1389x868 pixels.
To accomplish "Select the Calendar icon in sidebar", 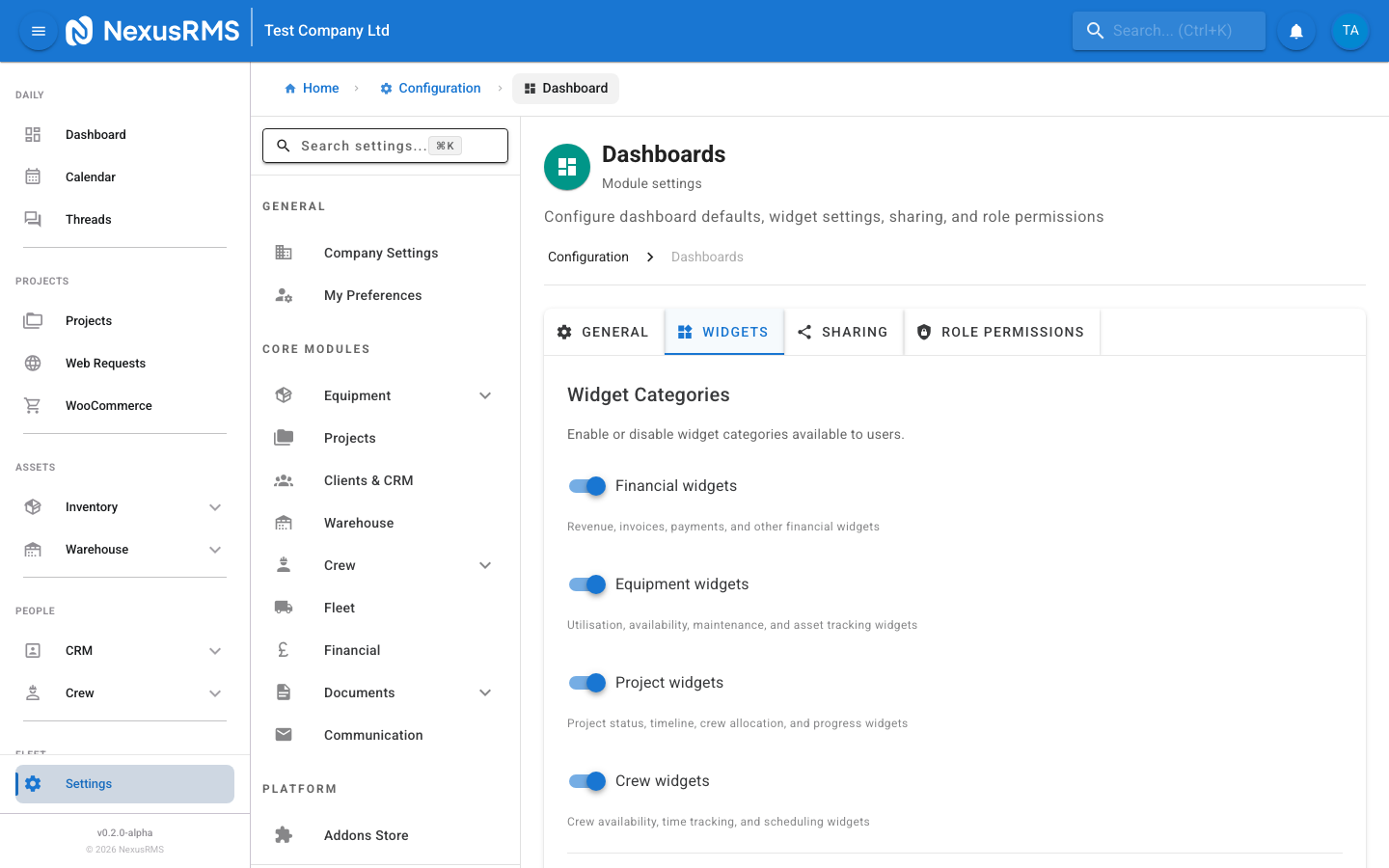I will [x=33, y=176].
